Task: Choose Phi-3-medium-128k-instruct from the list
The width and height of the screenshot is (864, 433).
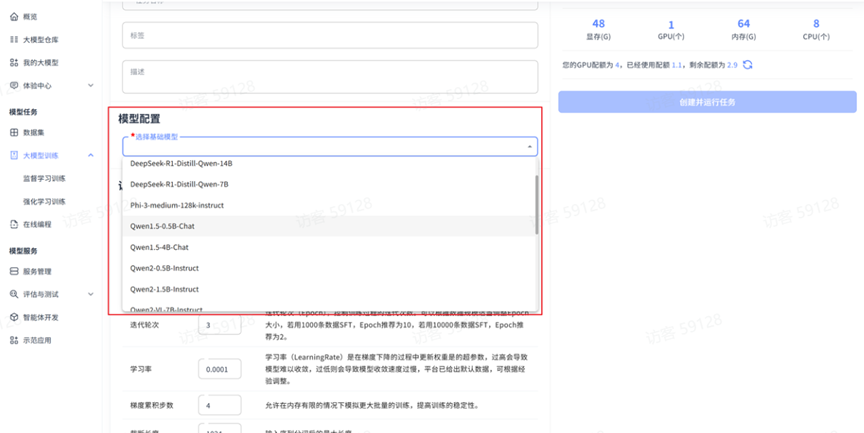Action: tap(330, 205)
